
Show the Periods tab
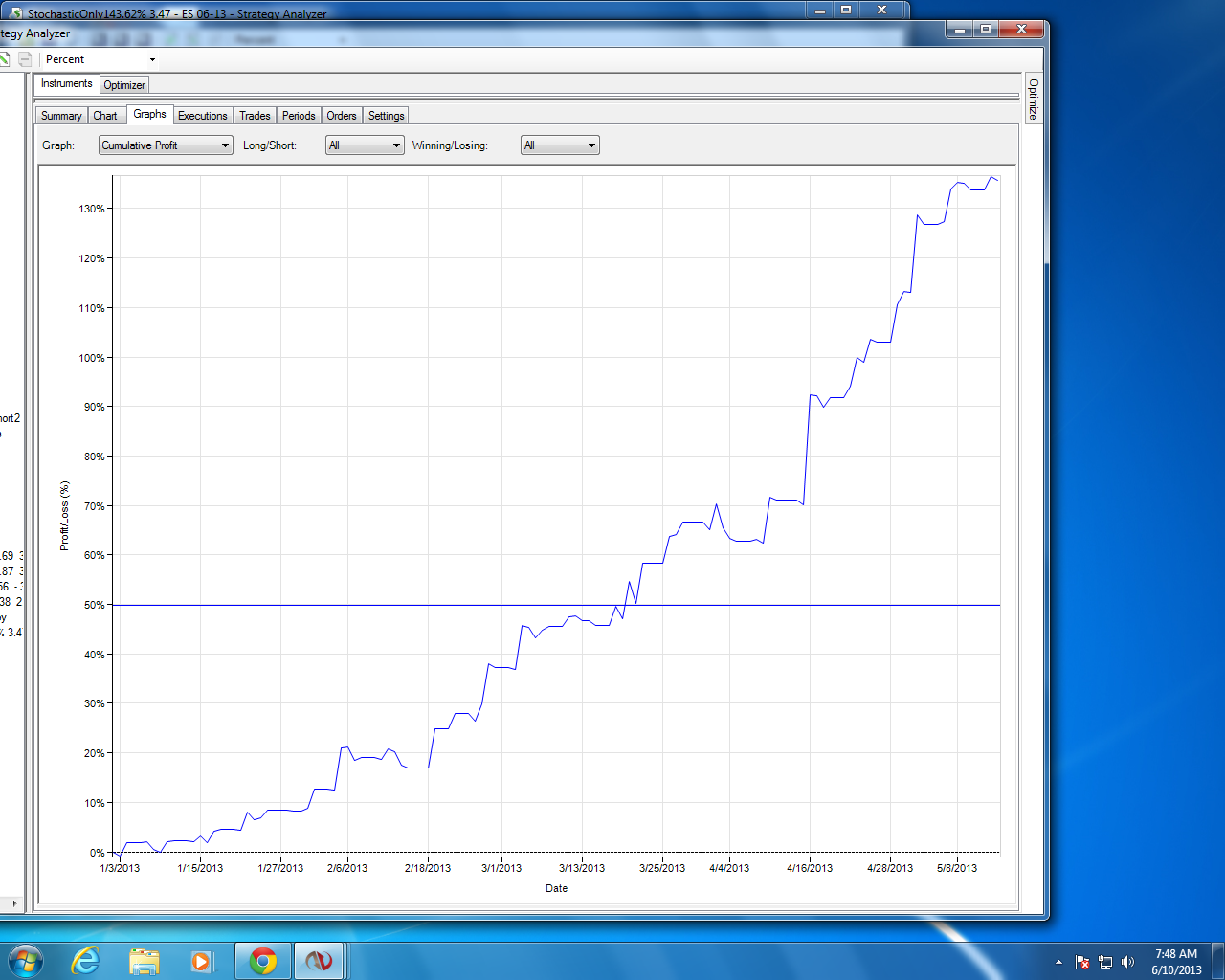tap(299, 116)
